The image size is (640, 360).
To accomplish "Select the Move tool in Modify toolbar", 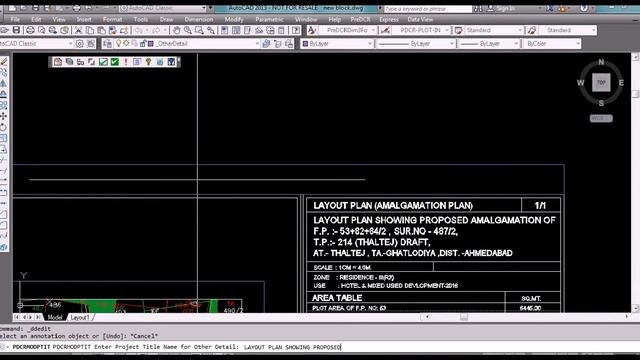I will 4,116.
